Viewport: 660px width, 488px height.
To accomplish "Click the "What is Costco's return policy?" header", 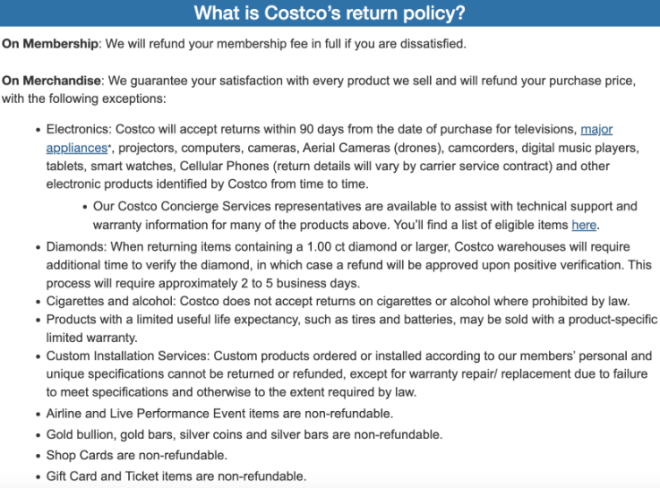I will pos(330,13).
